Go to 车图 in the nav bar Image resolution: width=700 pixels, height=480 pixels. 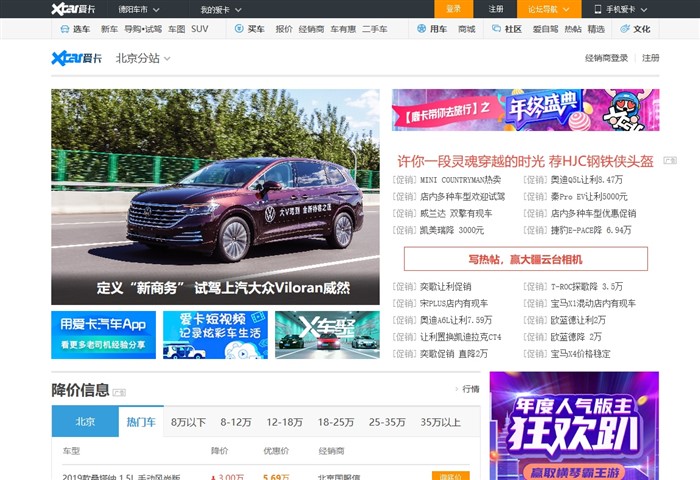(177, 29)
